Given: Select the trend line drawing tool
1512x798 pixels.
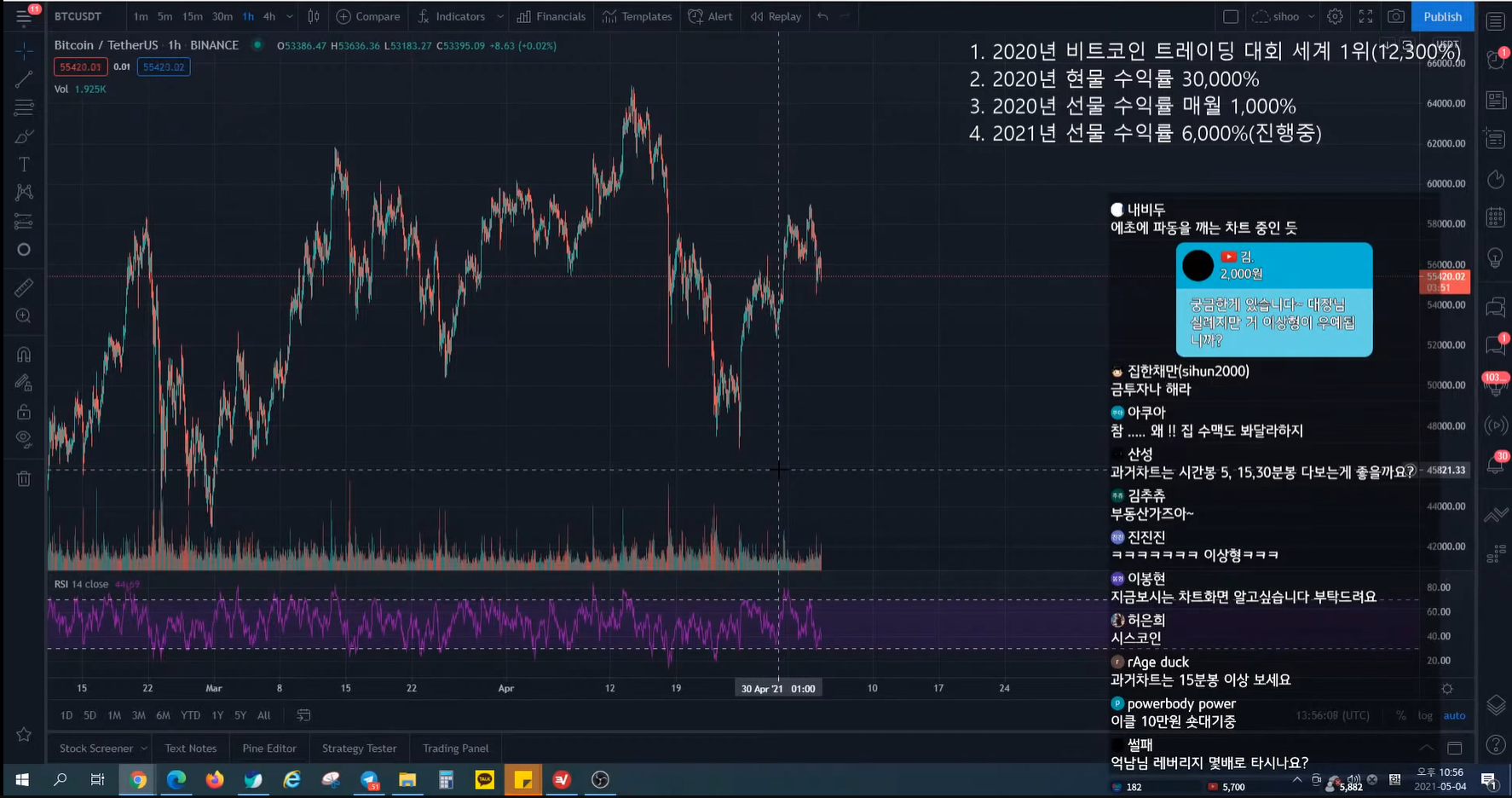Looking at the screenshot, I should pyautogui.click(x=24, y=79).
